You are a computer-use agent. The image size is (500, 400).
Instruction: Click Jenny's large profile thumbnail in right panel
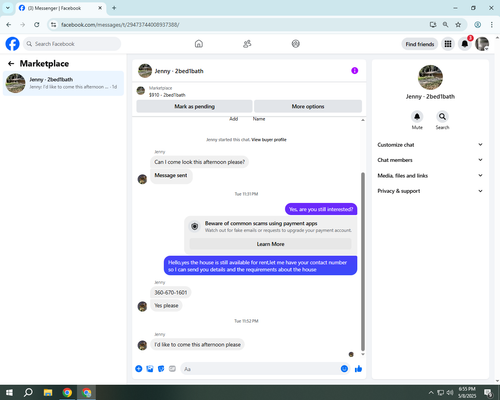[x=430, y=77]
